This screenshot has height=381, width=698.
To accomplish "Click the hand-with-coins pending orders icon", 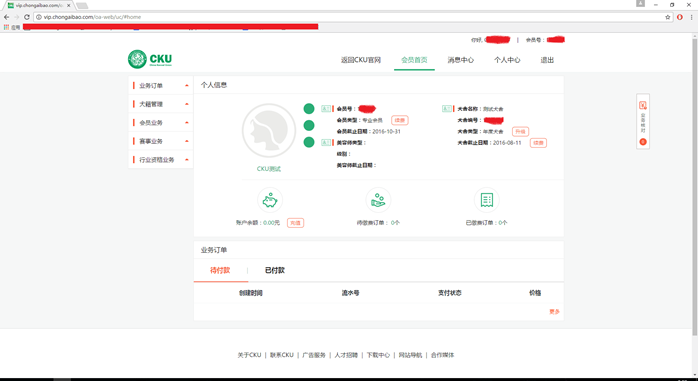I will click(x=378, y=200).
